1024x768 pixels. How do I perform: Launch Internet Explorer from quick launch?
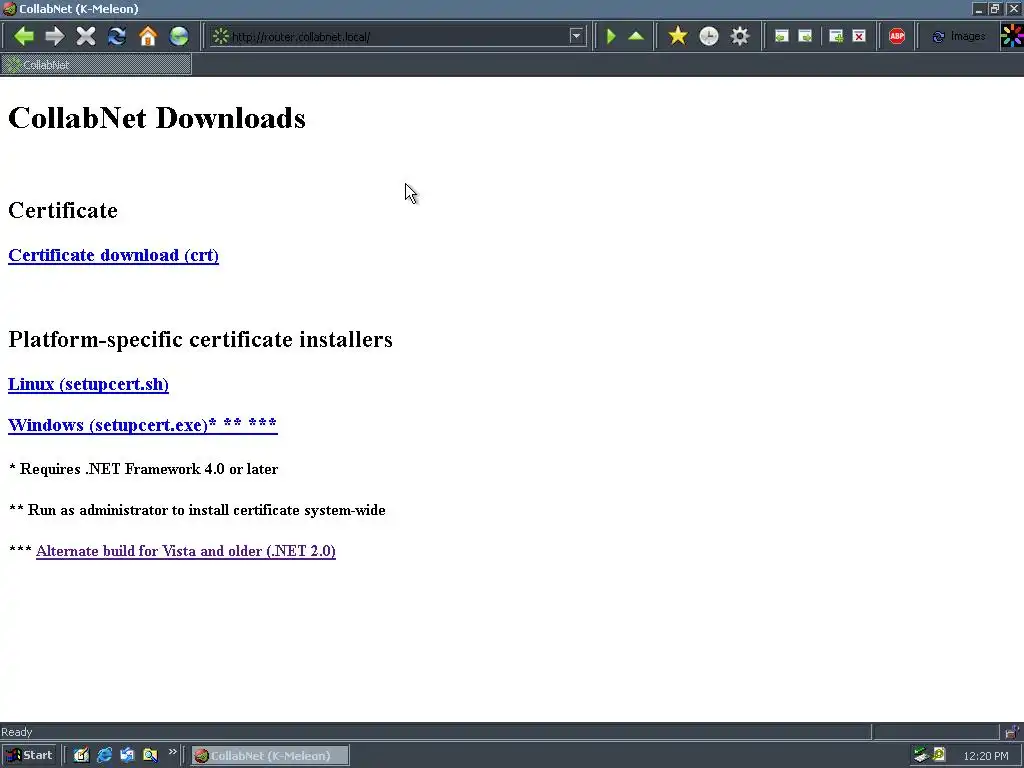(x=104, y=756)
